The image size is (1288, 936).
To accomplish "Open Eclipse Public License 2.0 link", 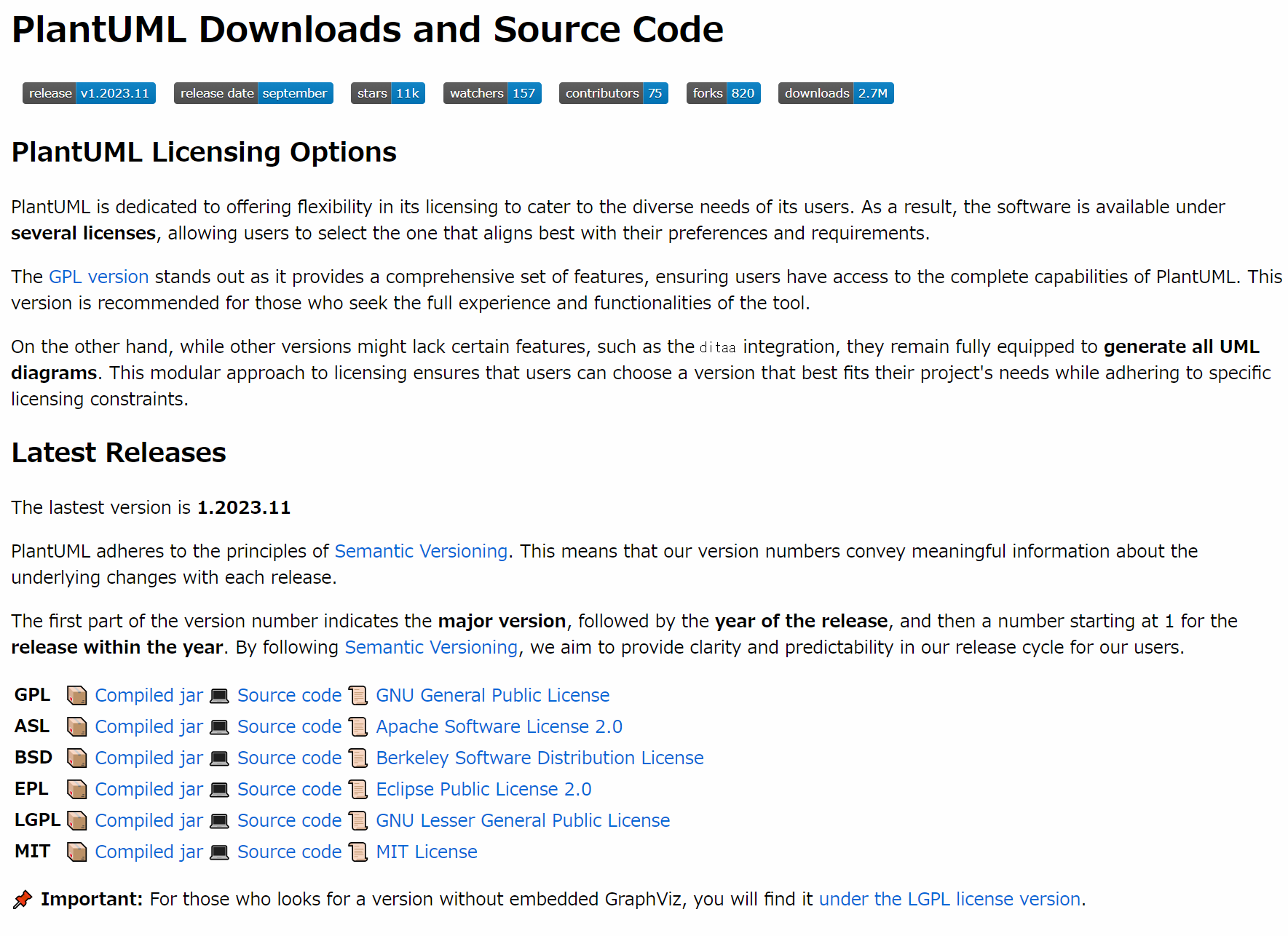I will tap(483, 789).
